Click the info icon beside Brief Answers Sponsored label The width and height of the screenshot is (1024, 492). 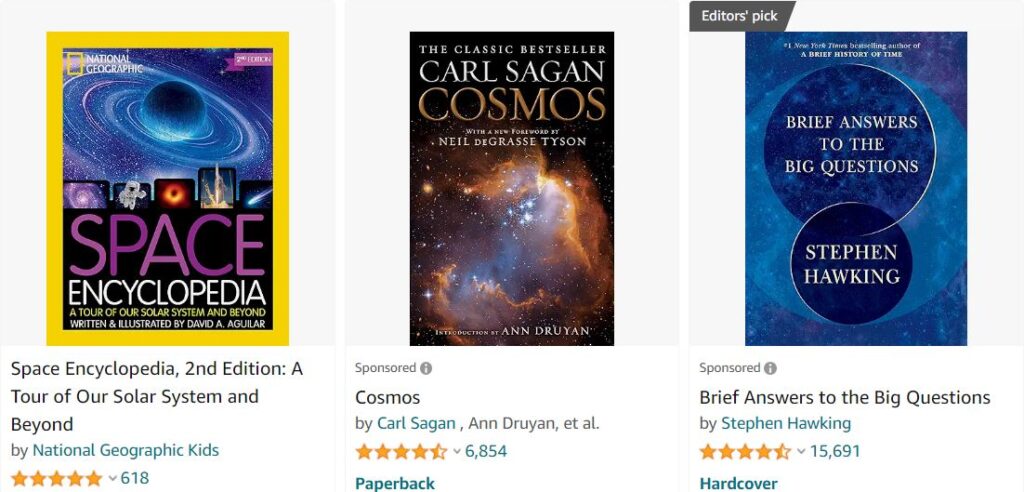770,368
